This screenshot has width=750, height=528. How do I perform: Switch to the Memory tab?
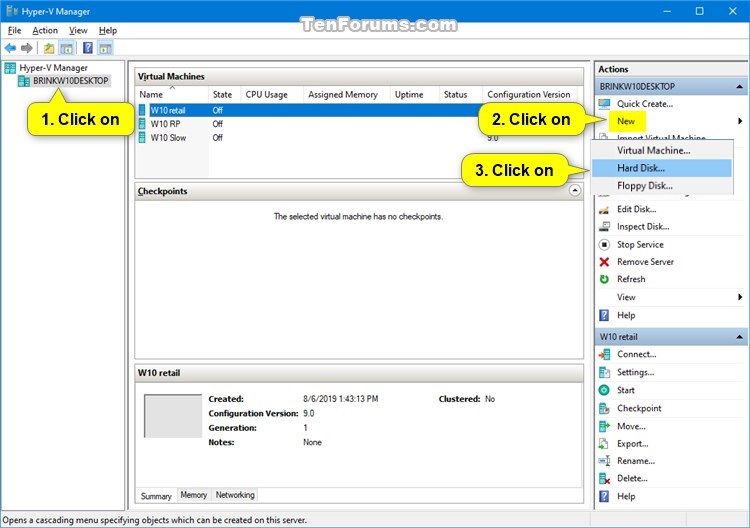tap(194, 495)
